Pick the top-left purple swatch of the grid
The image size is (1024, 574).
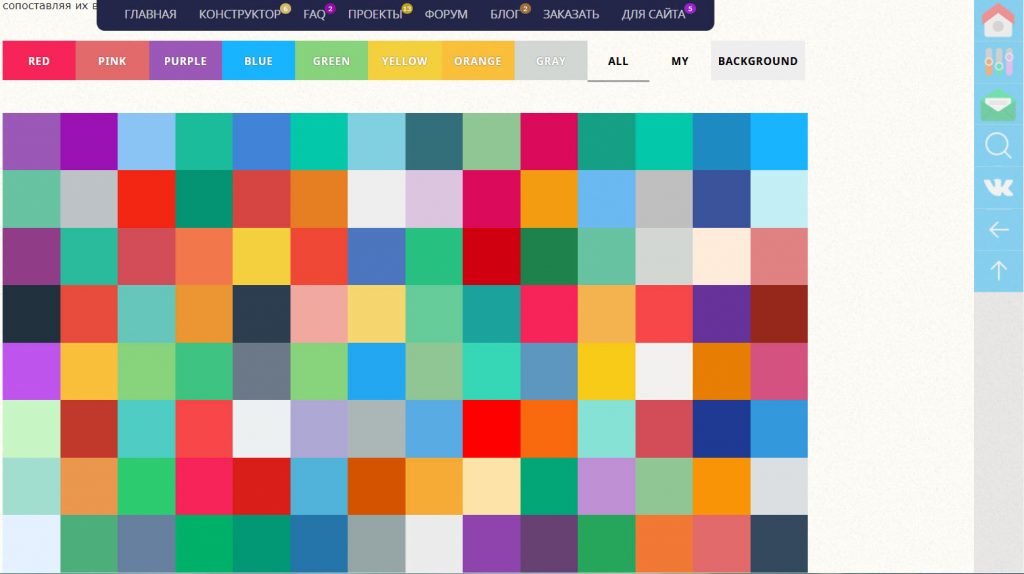point(31,142)
